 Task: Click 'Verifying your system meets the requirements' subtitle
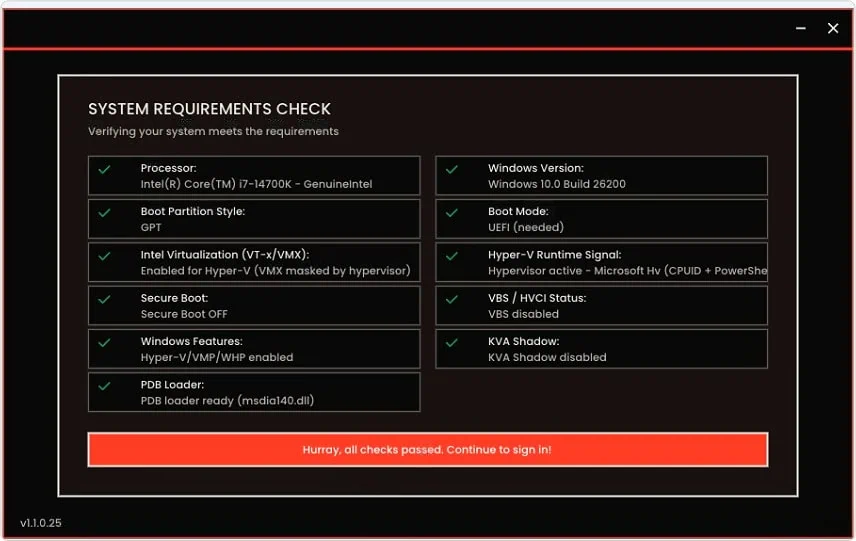[213, 132]
